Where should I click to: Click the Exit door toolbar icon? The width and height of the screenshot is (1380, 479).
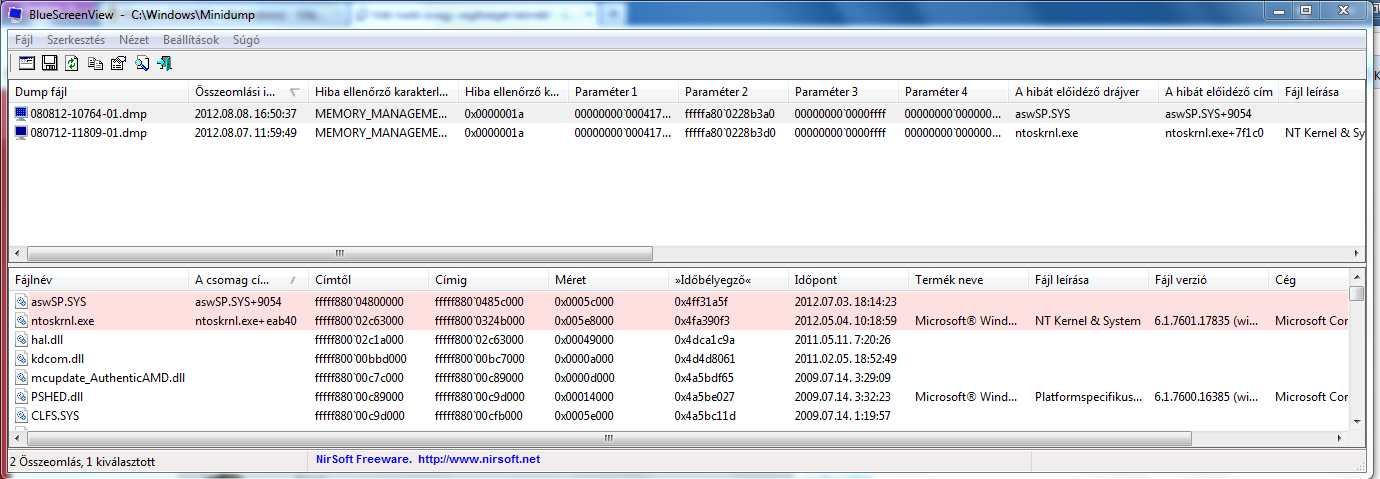pos(164,64)
